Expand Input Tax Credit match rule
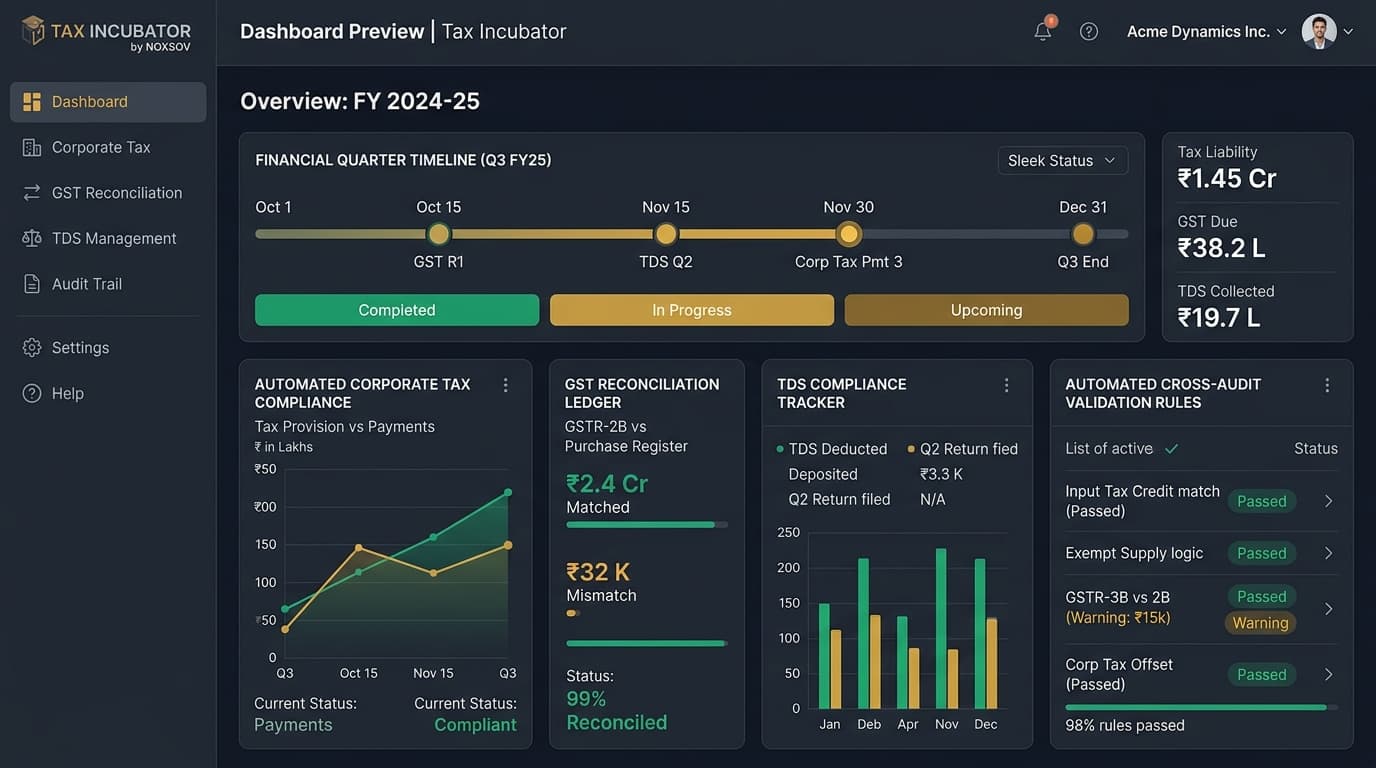This screenshot has width=1376, height=768. [x=1329, y=501]
